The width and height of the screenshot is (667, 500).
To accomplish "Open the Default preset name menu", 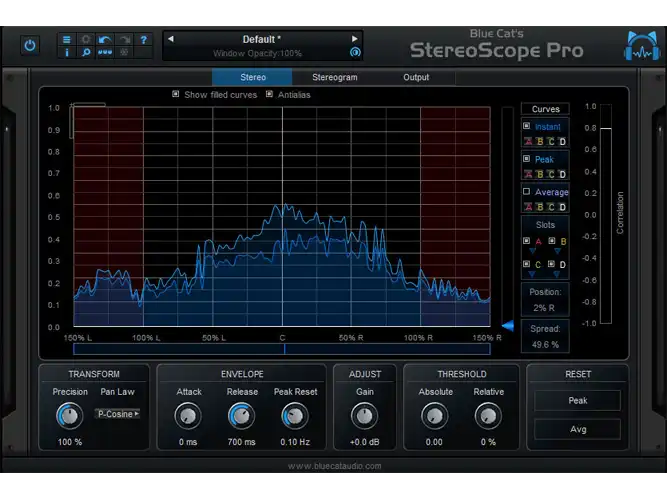I will click(x=261, y=40).
